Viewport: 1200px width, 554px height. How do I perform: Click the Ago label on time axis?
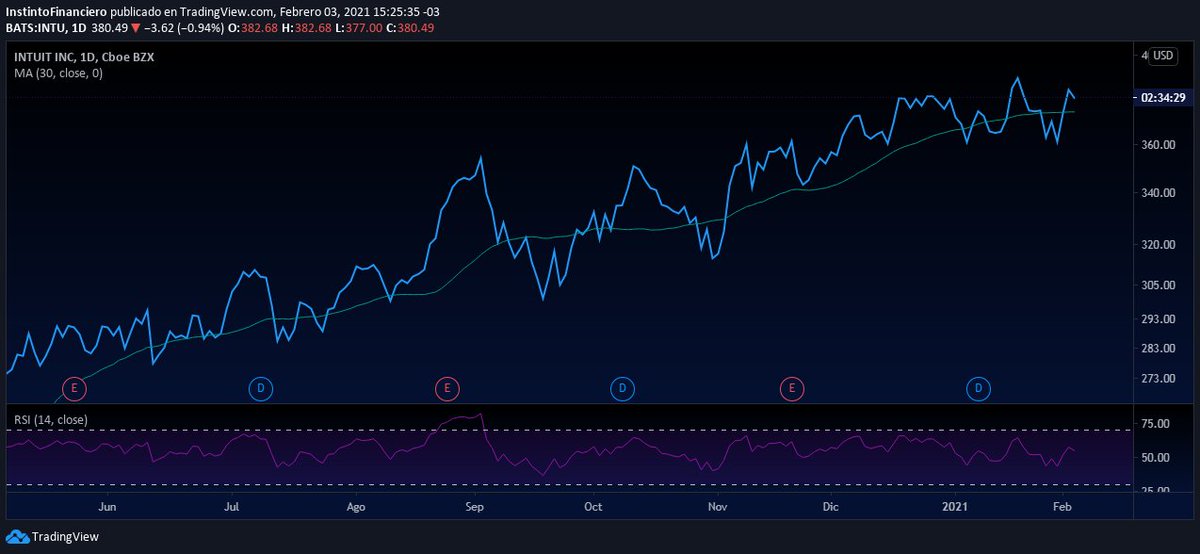tap(356, 507)
